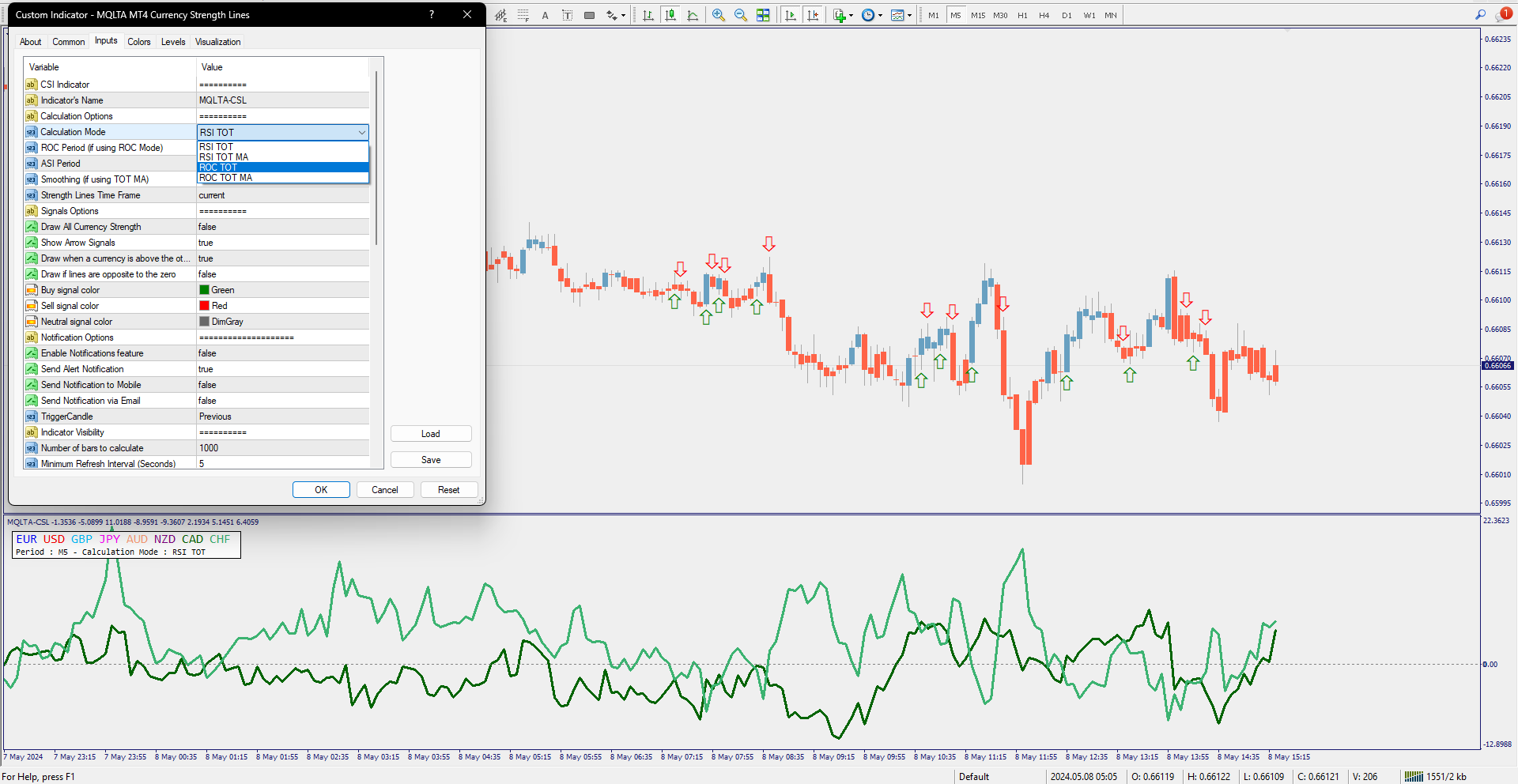Viewport: 1518px width, 784px height.
Task: Toggle chart Auto Scroll
Action: 791,15
